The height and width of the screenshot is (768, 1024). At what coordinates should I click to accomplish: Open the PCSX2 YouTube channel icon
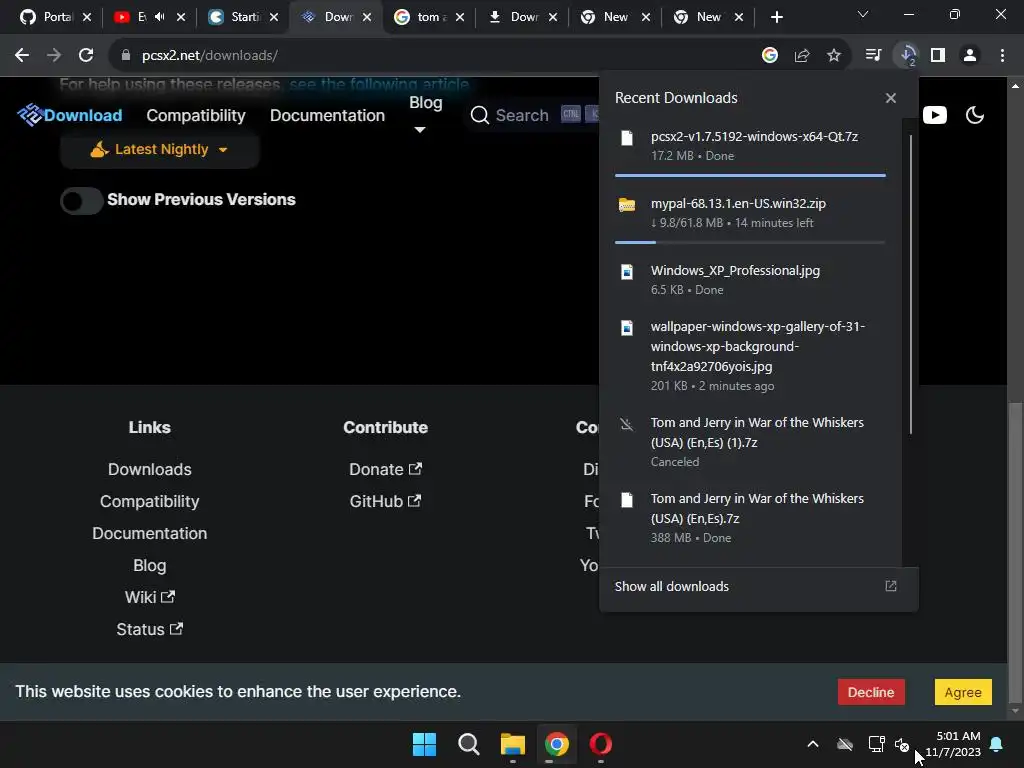[935, 116]
